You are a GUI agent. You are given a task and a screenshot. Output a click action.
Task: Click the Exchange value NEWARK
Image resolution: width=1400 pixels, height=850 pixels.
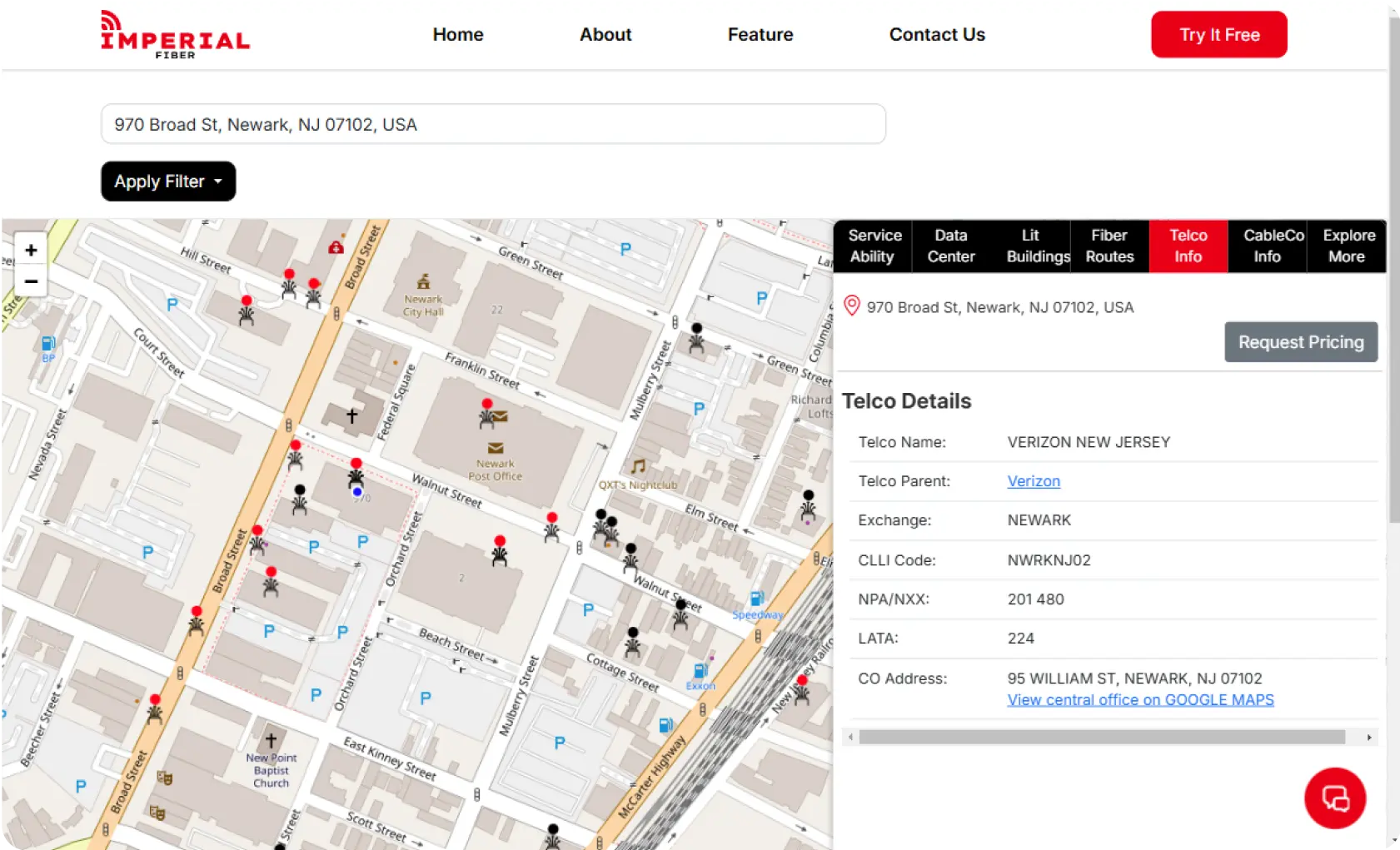pyautogui.click(x=1039, y=520)
